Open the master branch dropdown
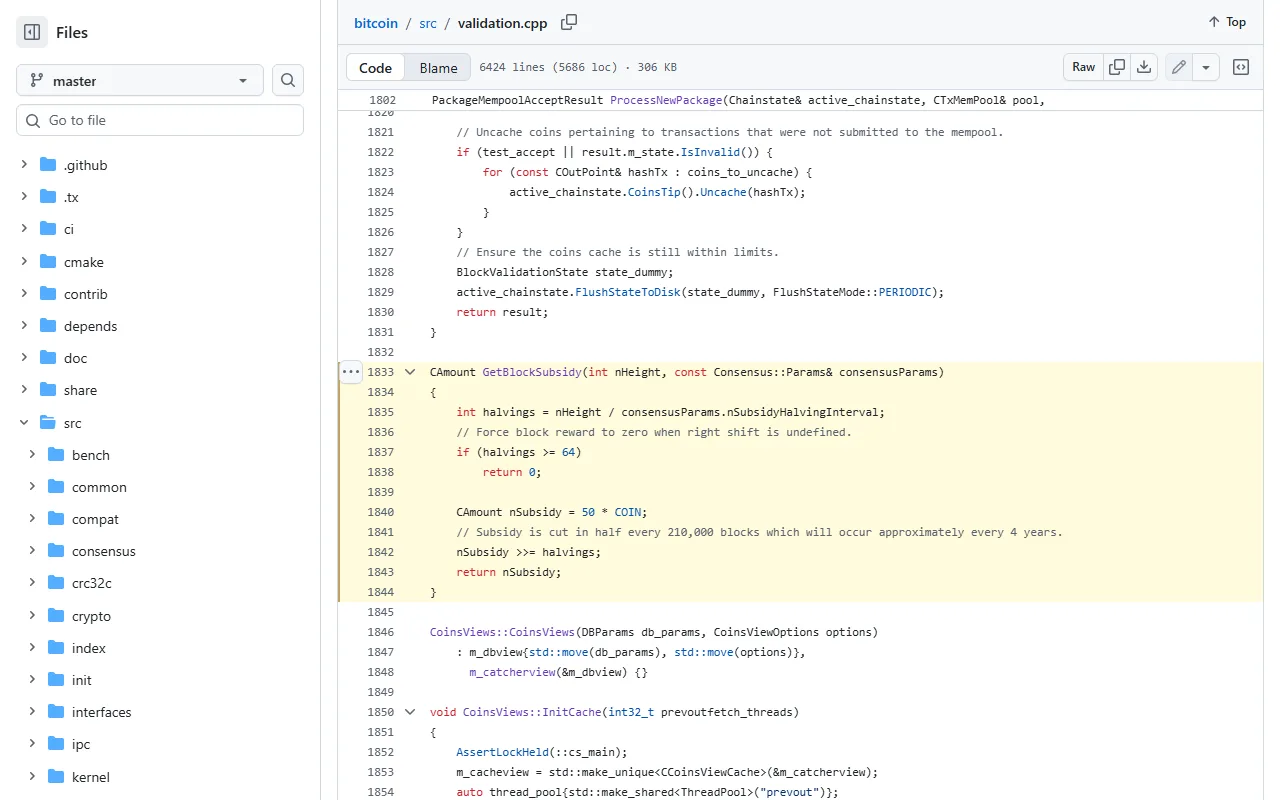This screenshot has height=800, width=1280. click(140, 80)
